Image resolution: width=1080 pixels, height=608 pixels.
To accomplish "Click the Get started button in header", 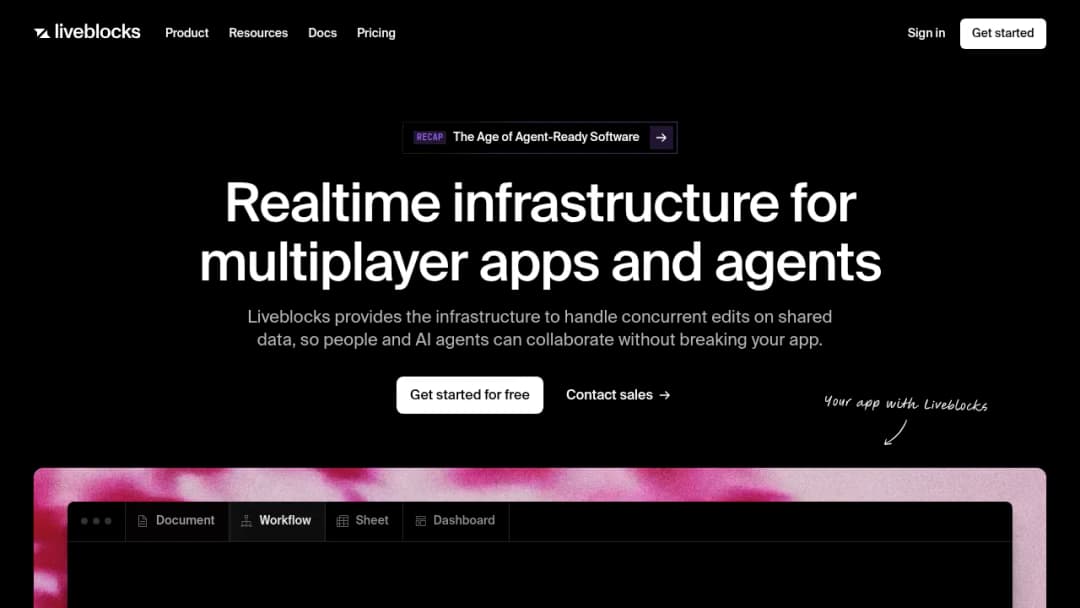I will click(1003, 33).
